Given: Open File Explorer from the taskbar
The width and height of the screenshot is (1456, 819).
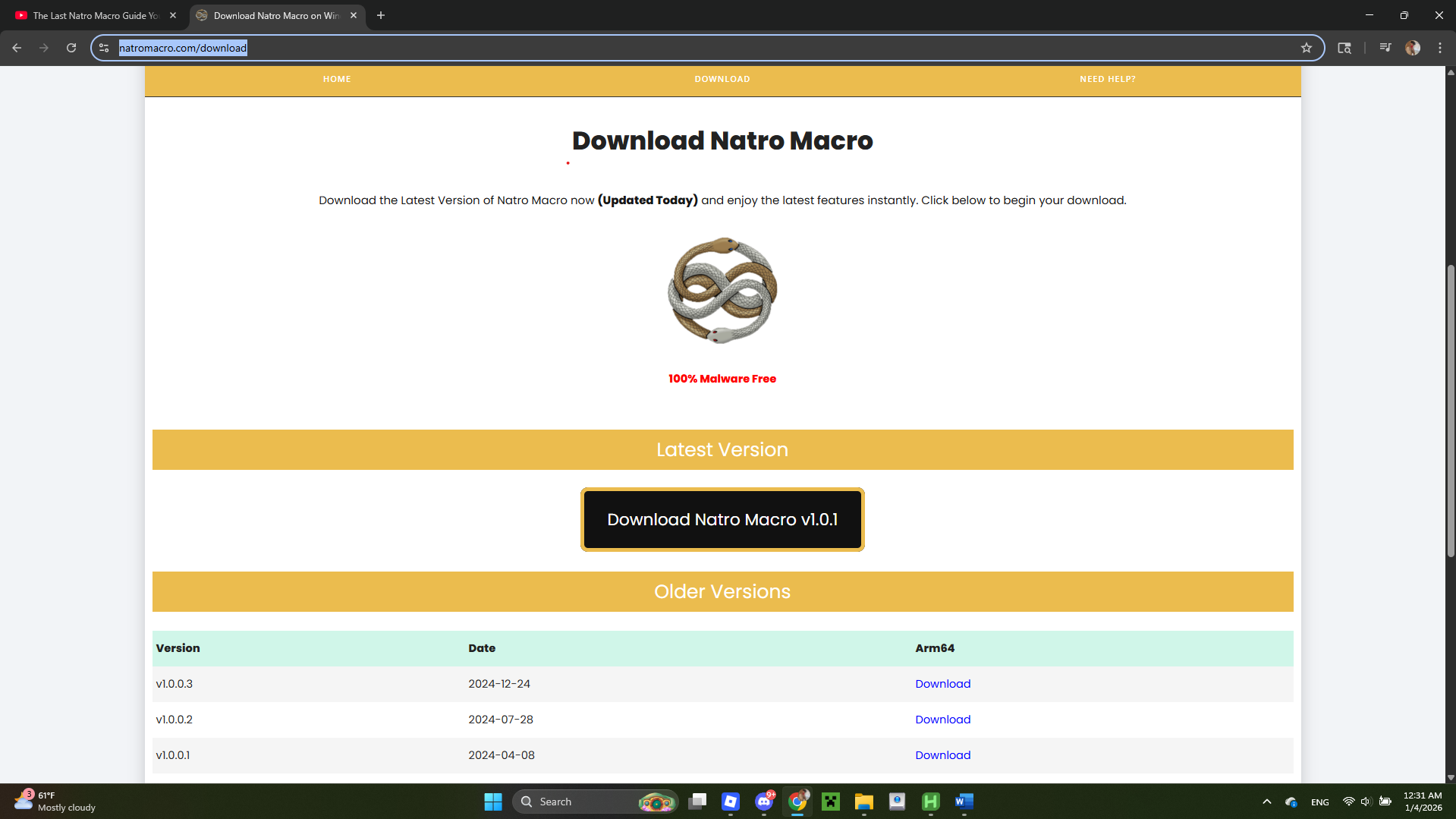Looking at the screenshot, I should [864, 802].
